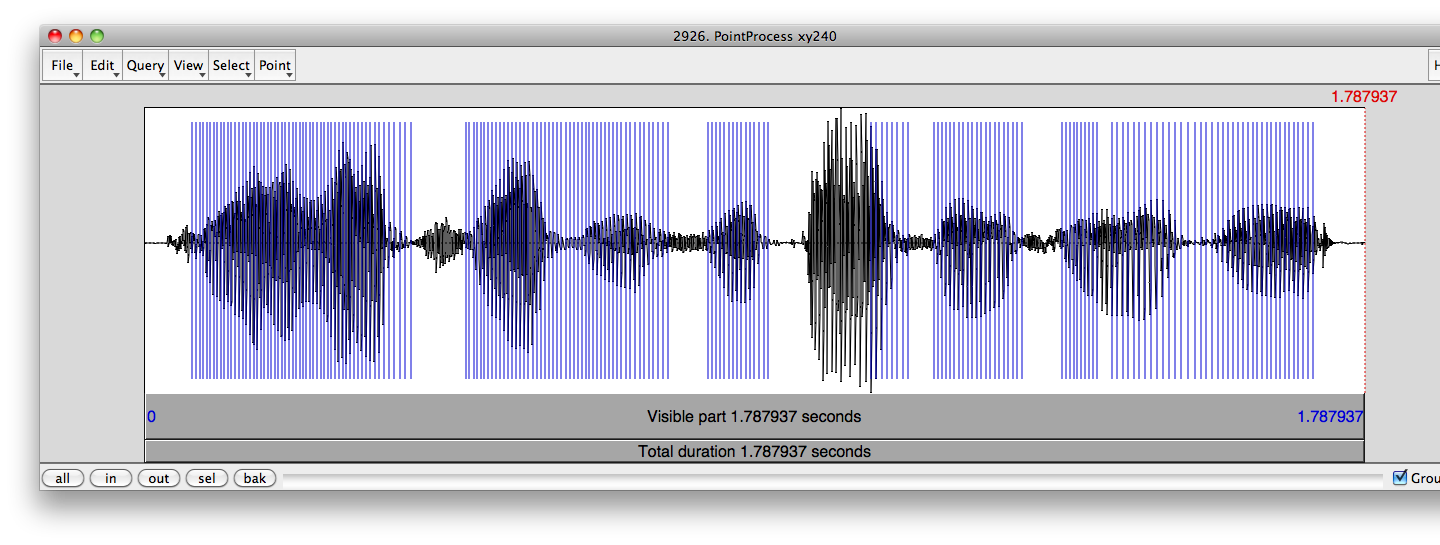Click the red 1.787937 time value
Screen dimensions: 1440x545
(x=1363, y=97)
